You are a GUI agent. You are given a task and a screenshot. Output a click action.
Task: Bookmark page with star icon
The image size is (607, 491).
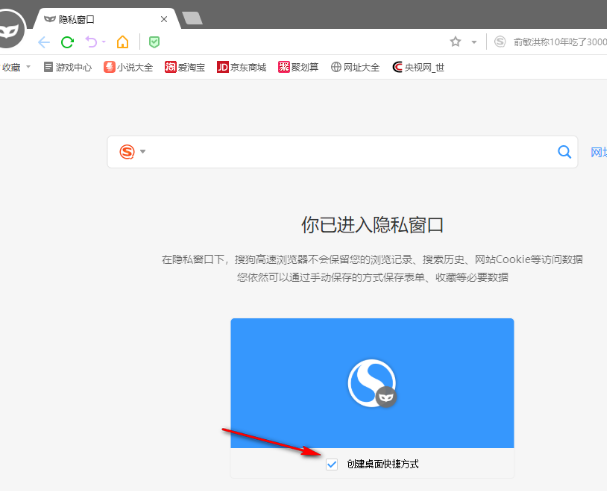pos(456,41)
